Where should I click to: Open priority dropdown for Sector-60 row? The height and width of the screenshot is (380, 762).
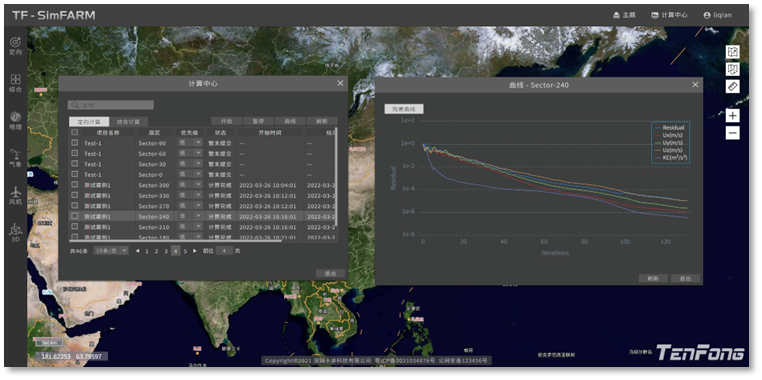click(x=190, y=153)
